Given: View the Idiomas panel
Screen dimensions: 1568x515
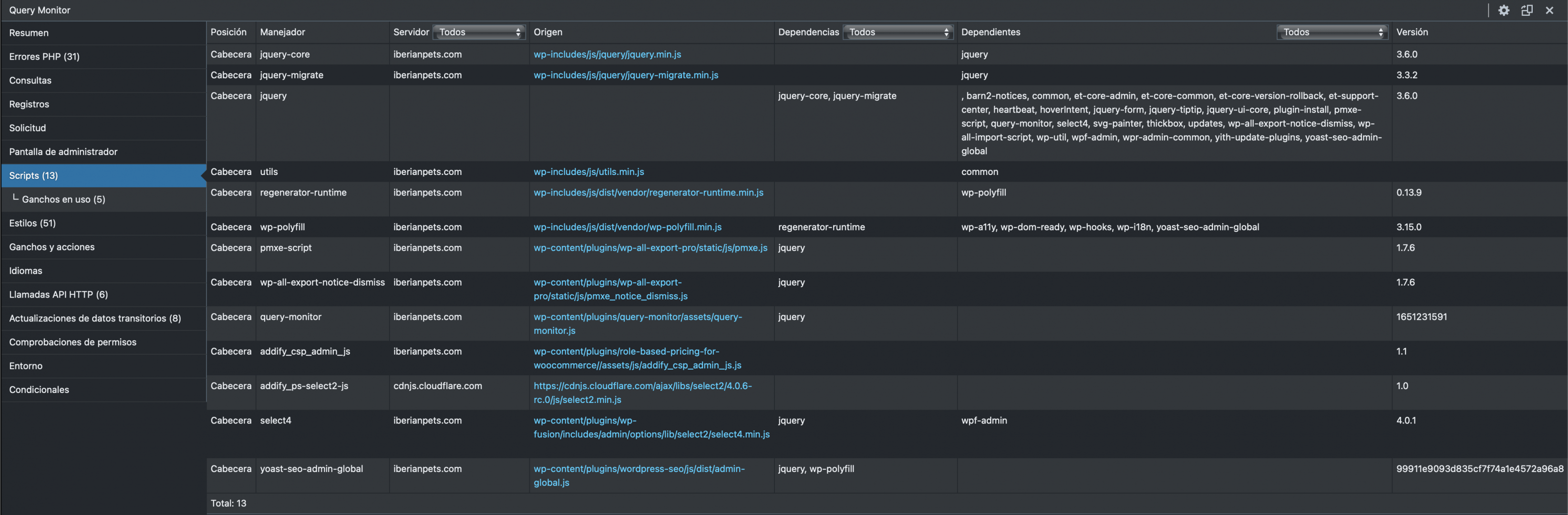Looking at the screenshot, I should pyautogui.click(x=103, y=270).
